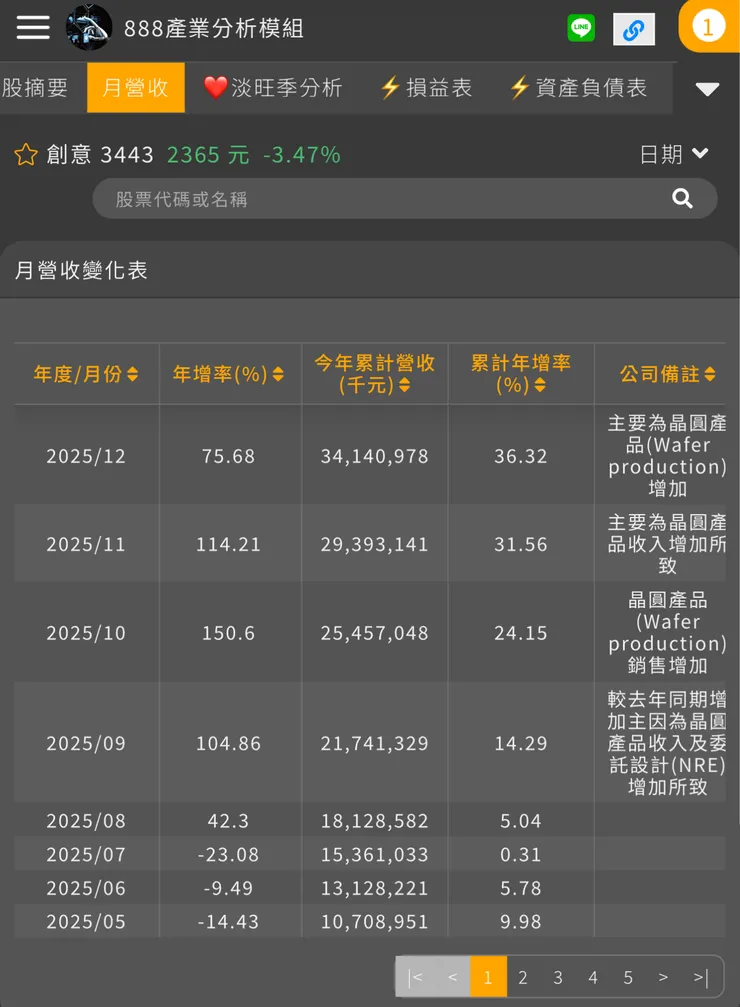This screenshot has height=1007, width=740.
Task: Click cumulative revenue 29,393,141
Action: tap(374, 544)
